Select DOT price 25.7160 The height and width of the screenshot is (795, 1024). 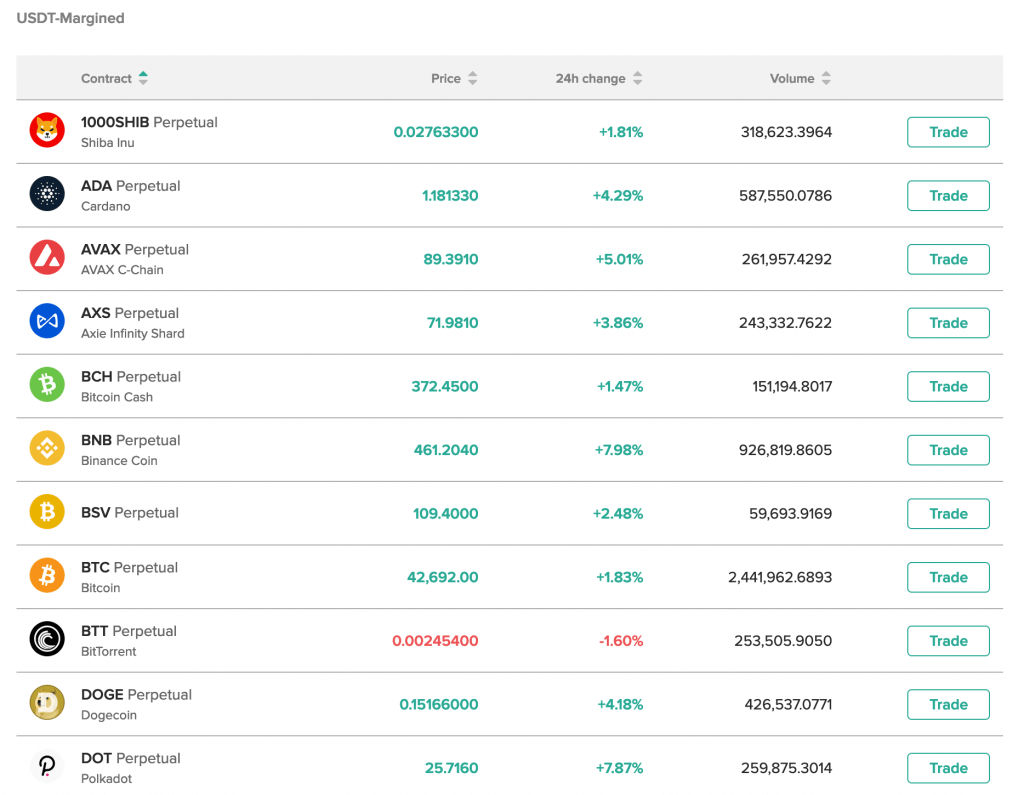[451, 768]
